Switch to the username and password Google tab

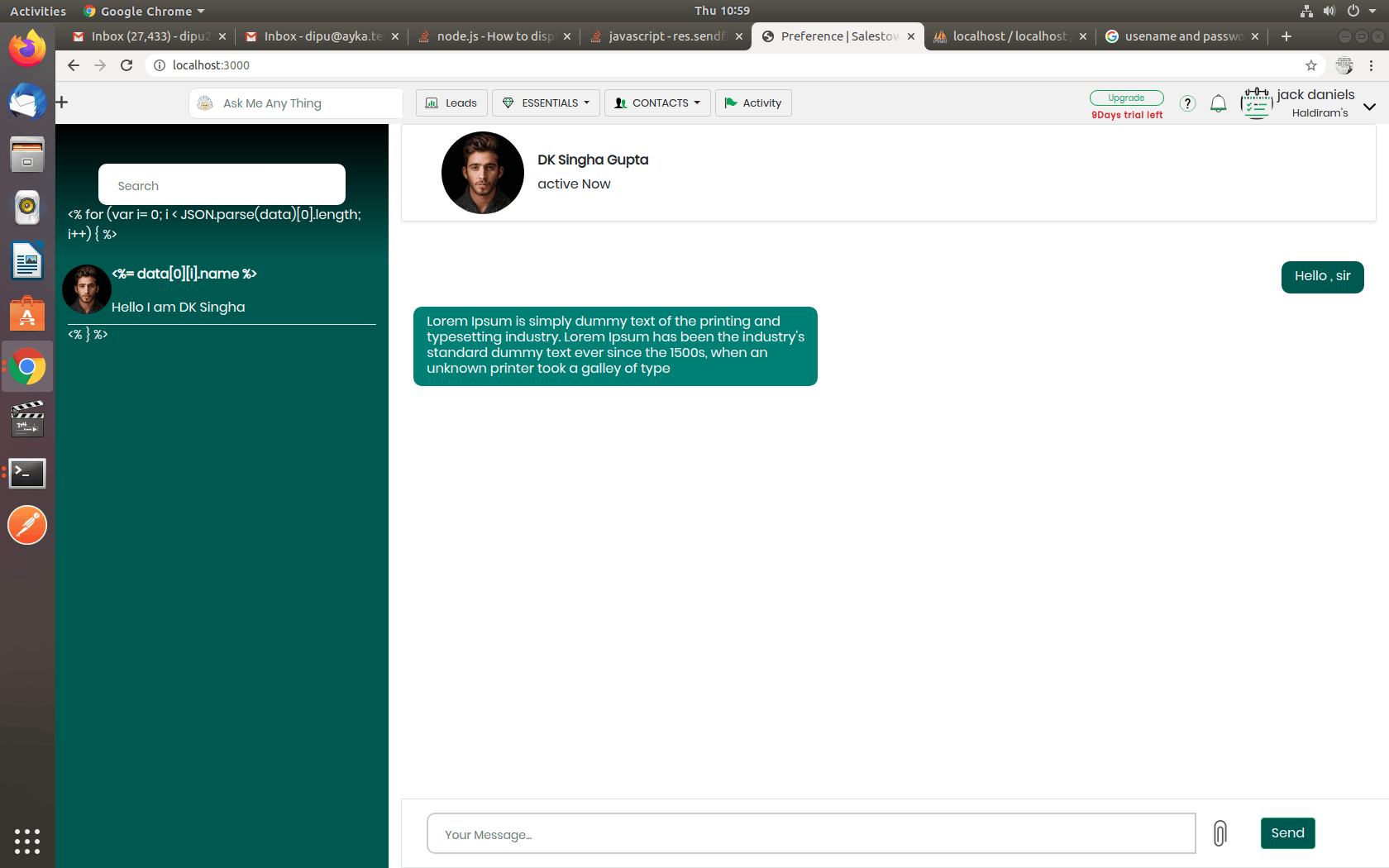coord(1181,36)
